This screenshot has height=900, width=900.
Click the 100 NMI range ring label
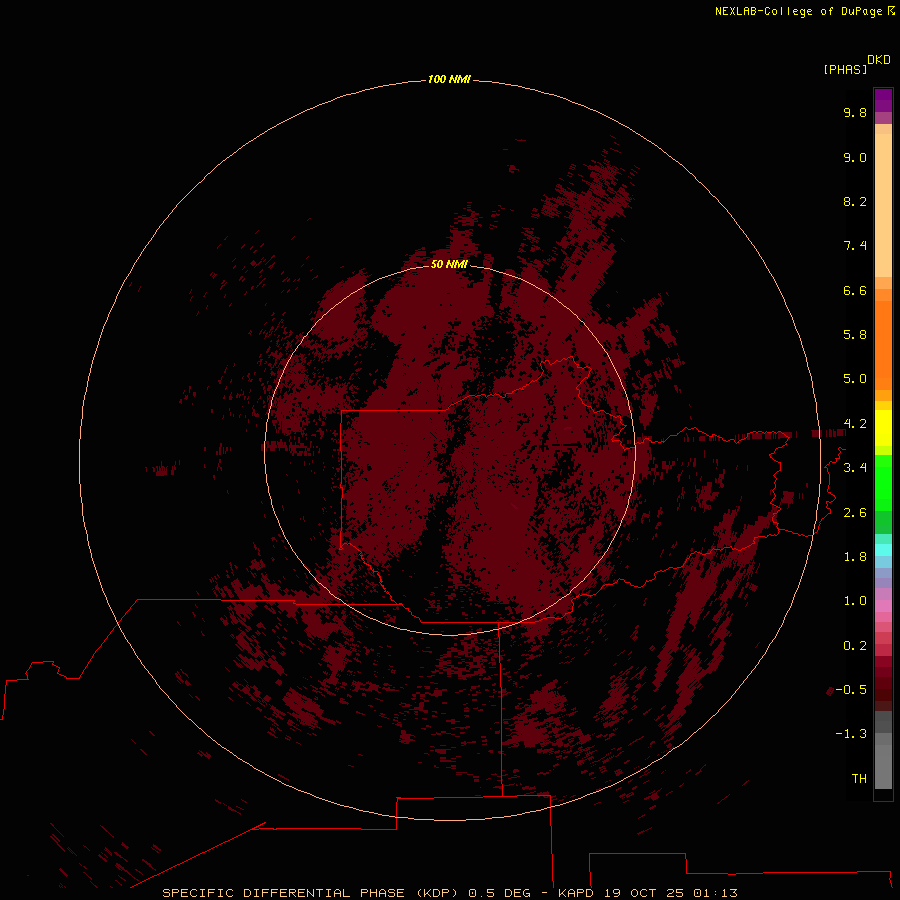click(x=449, y=79)
